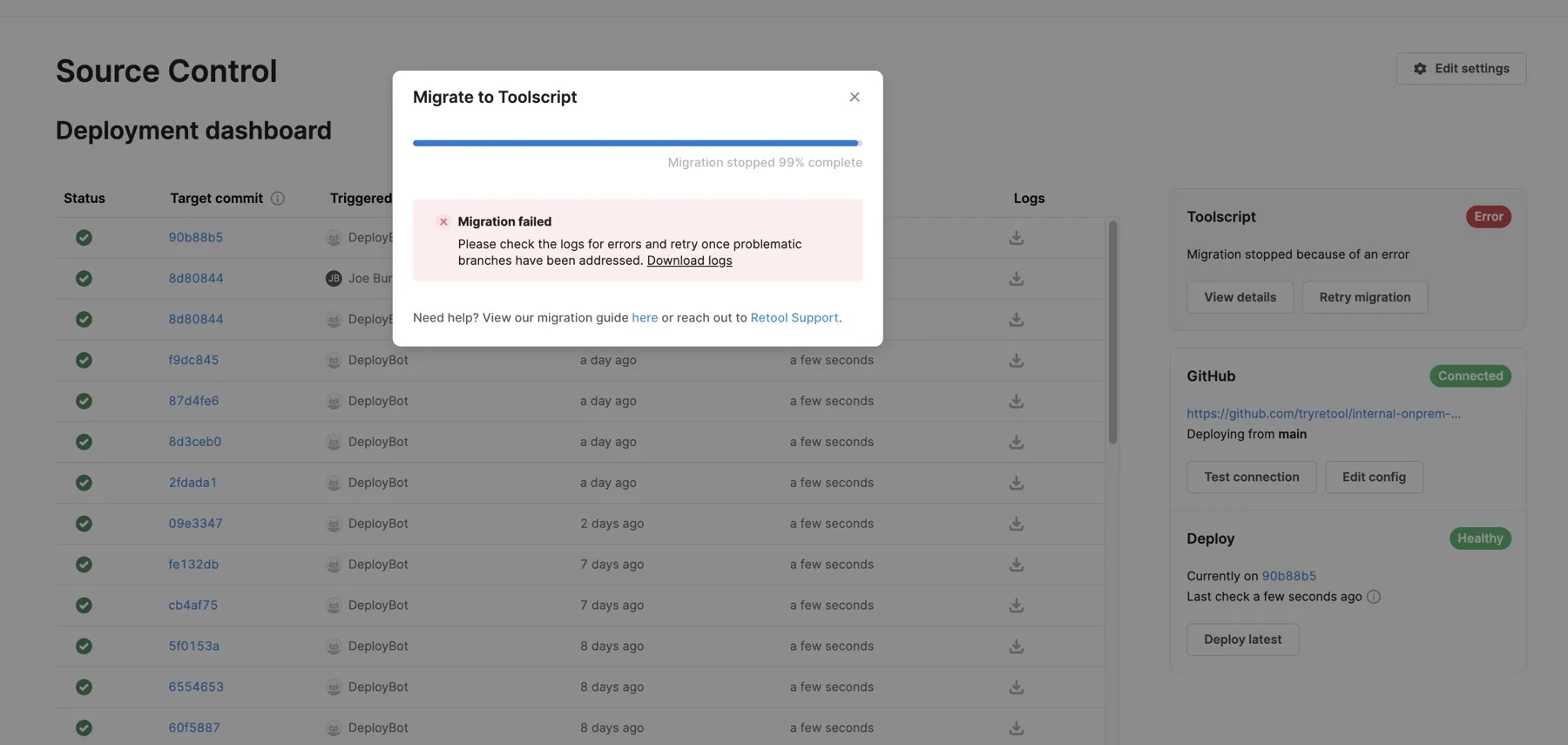Open the migration guide 'here' link
1568x745 pixels.
click(x=645, y=317)
